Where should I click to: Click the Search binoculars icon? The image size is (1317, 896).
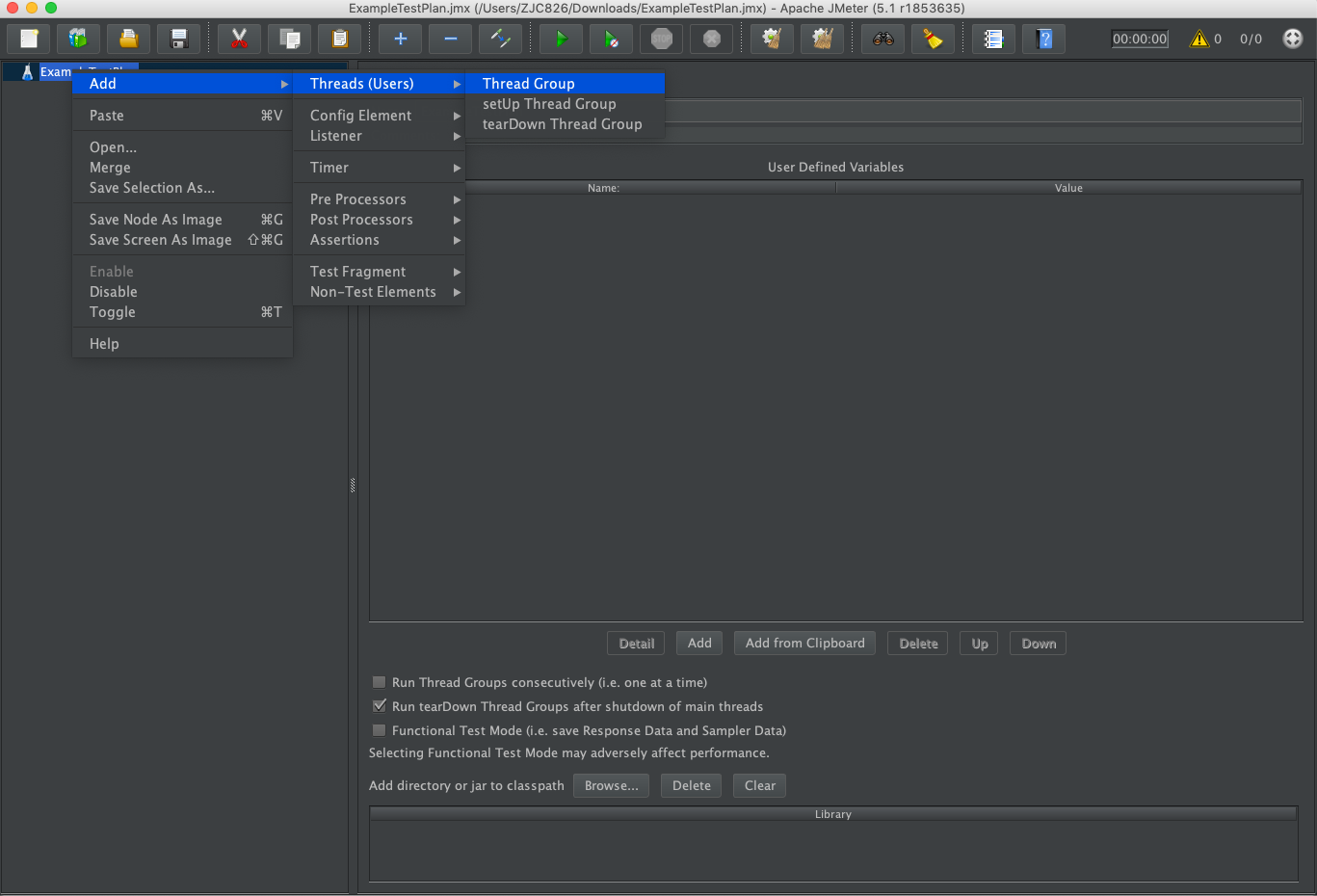[x=882, y=39]
